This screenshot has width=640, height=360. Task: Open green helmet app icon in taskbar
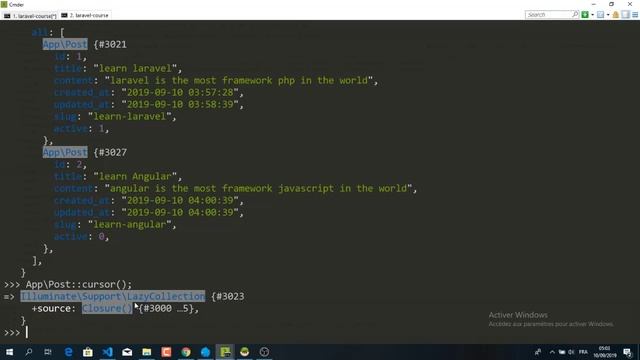tap(244, 352)
